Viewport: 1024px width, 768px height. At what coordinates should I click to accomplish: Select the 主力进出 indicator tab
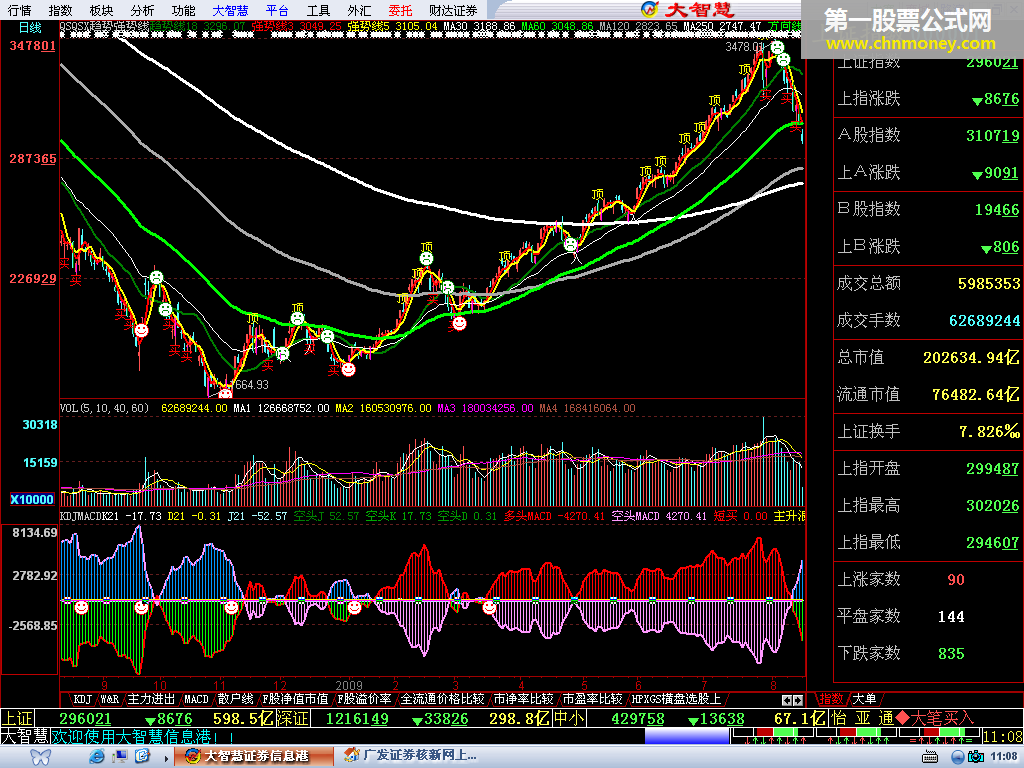click(151, 699)
